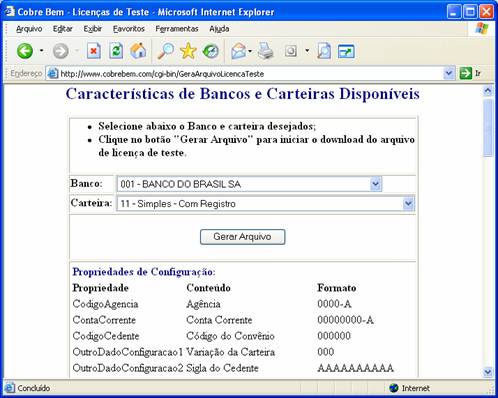Viewport: 498px width, 398px height.
Task: Close the Internet Explorer window
Action: [x=486, y=12]
